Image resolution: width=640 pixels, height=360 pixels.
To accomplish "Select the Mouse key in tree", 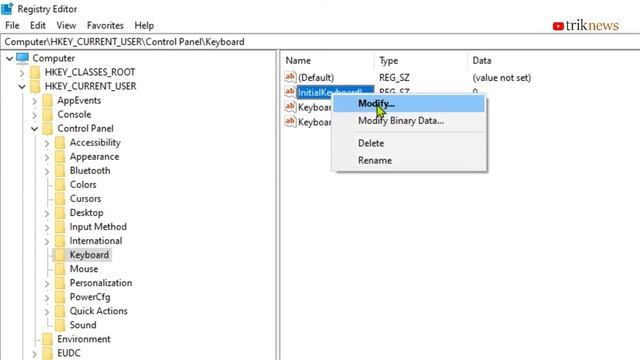I will (84, 269).
